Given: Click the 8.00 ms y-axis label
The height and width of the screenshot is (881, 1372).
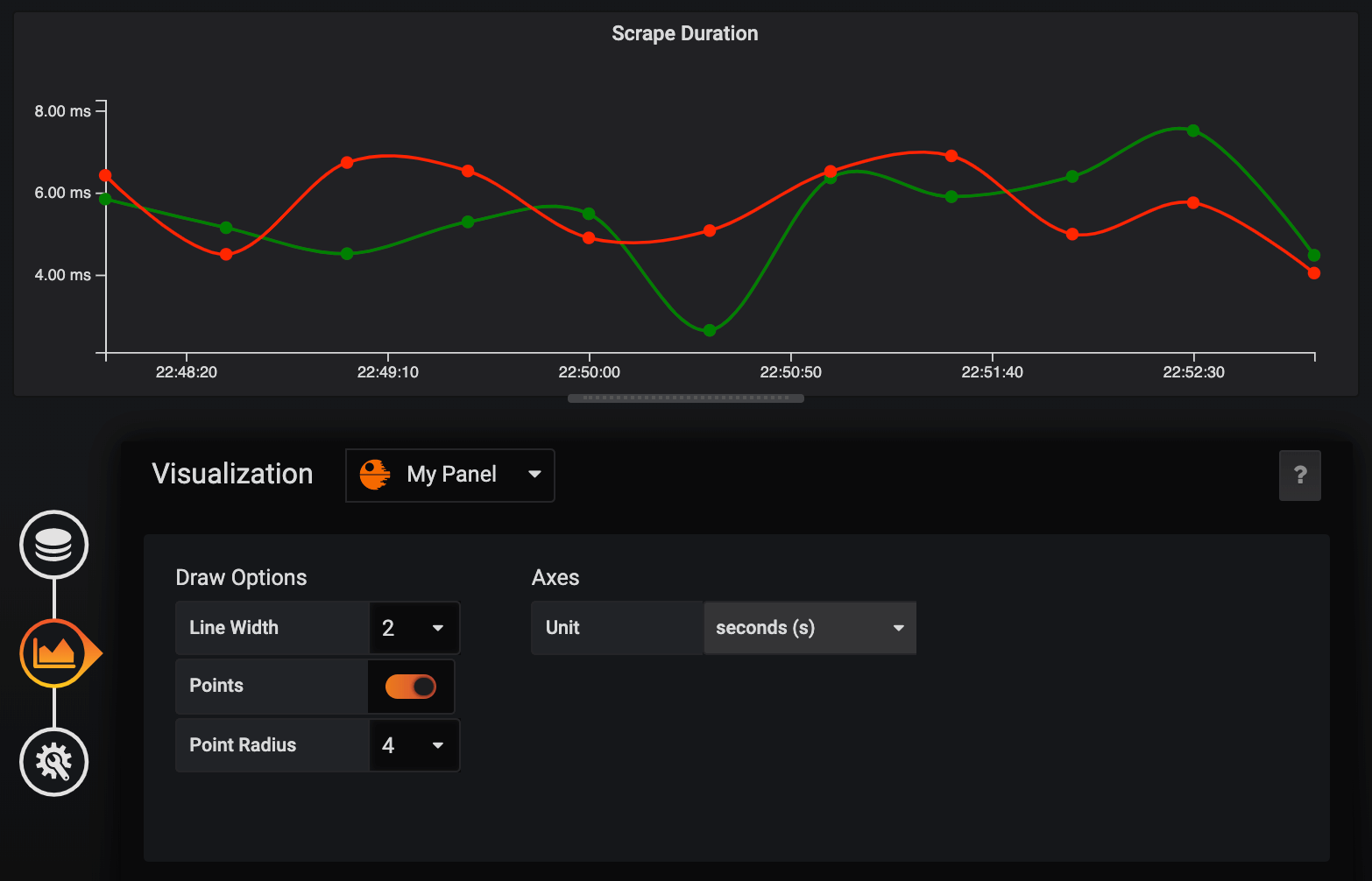Looking at the screenshot, I should pyautogui.click(x=62, y=111).
